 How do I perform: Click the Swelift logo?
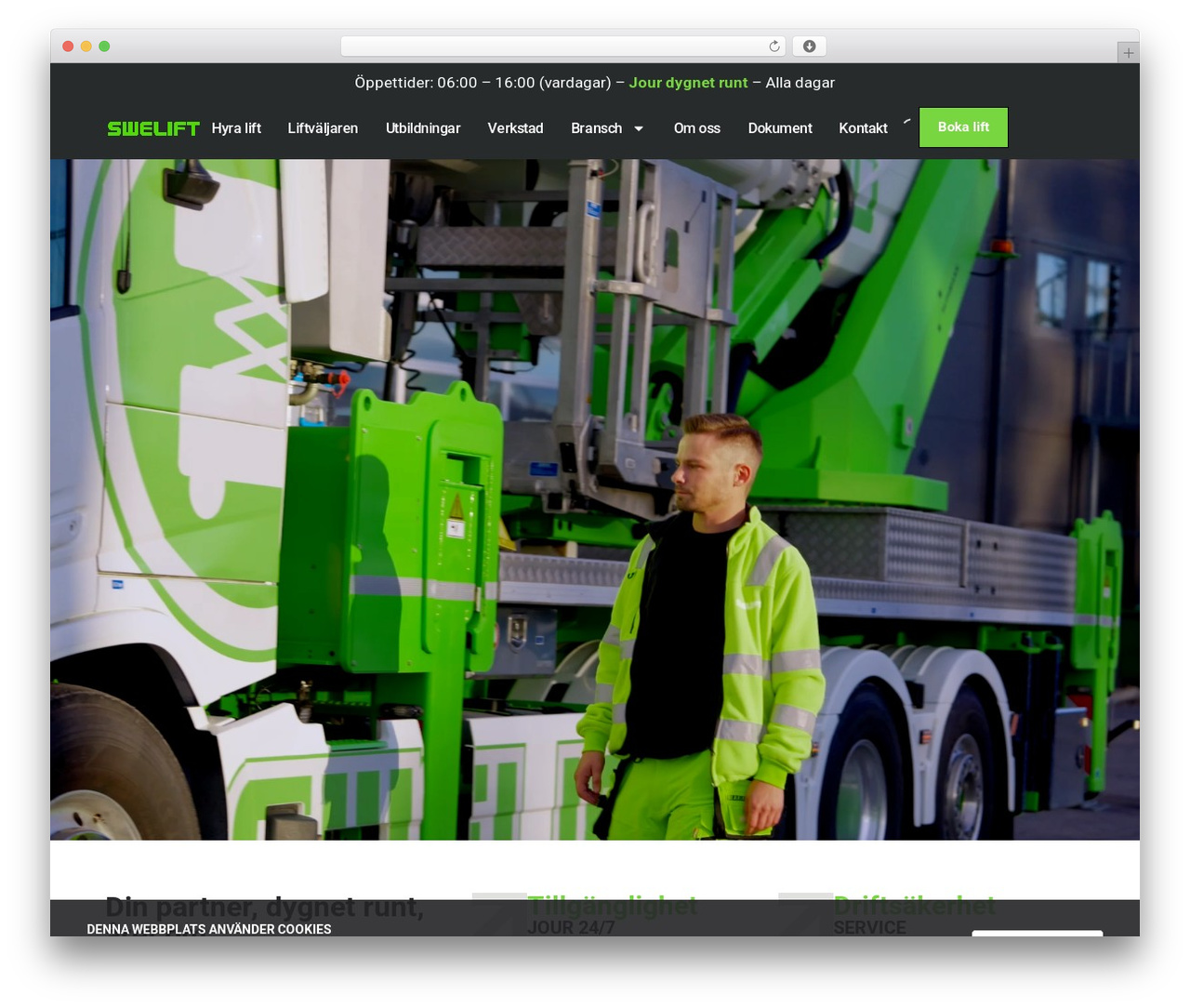point(153,128)
